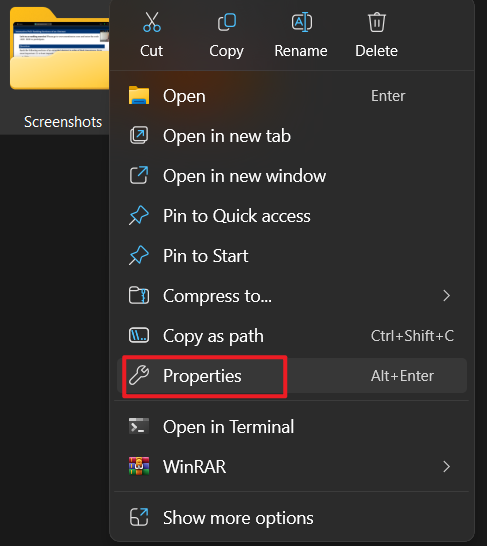Click the Copy icon
Image resolution: width=487 pixels, height=546 pixels.
click(227, 22)
